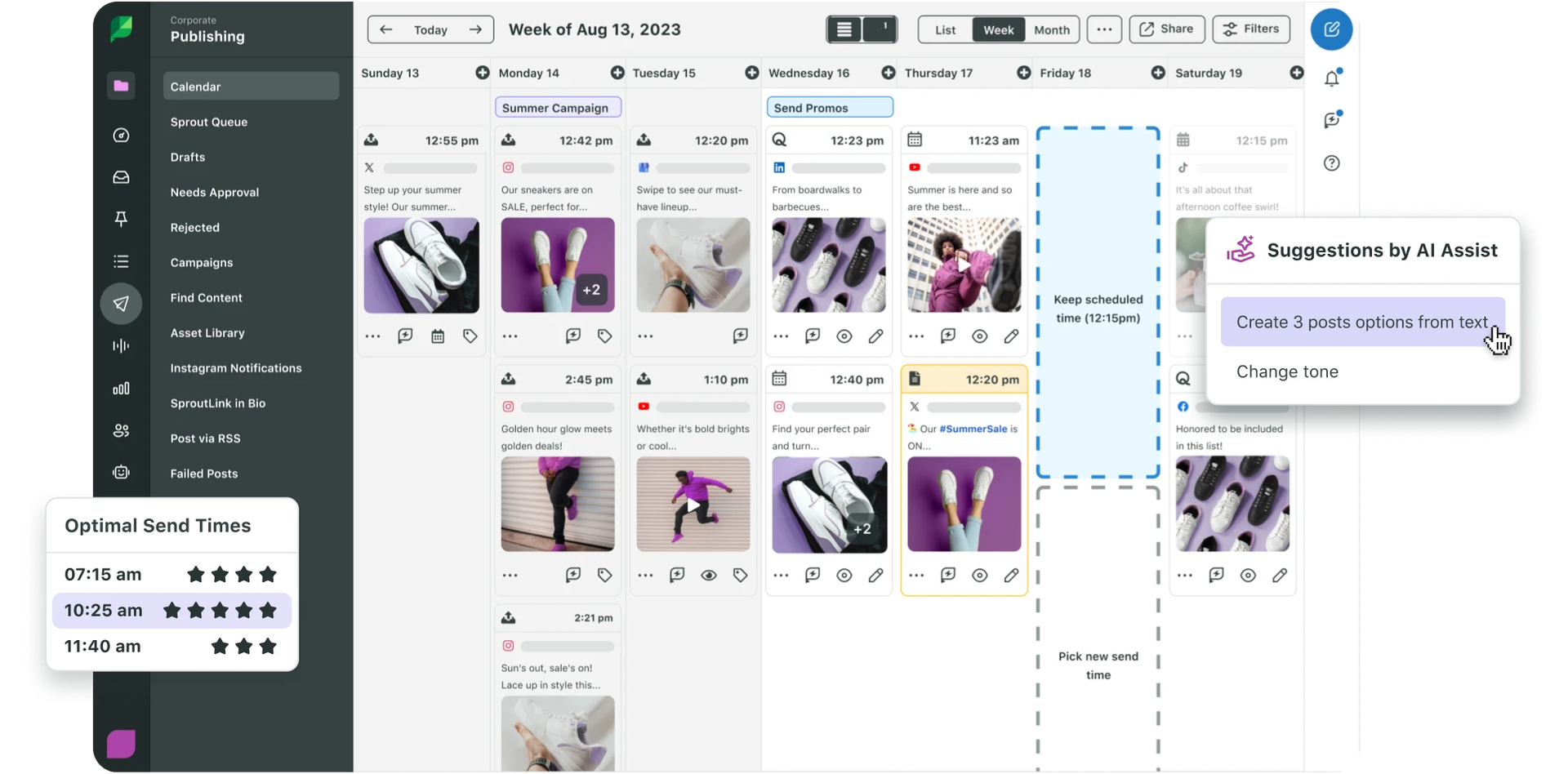Go to next week with the right arrow

(475, 29)
